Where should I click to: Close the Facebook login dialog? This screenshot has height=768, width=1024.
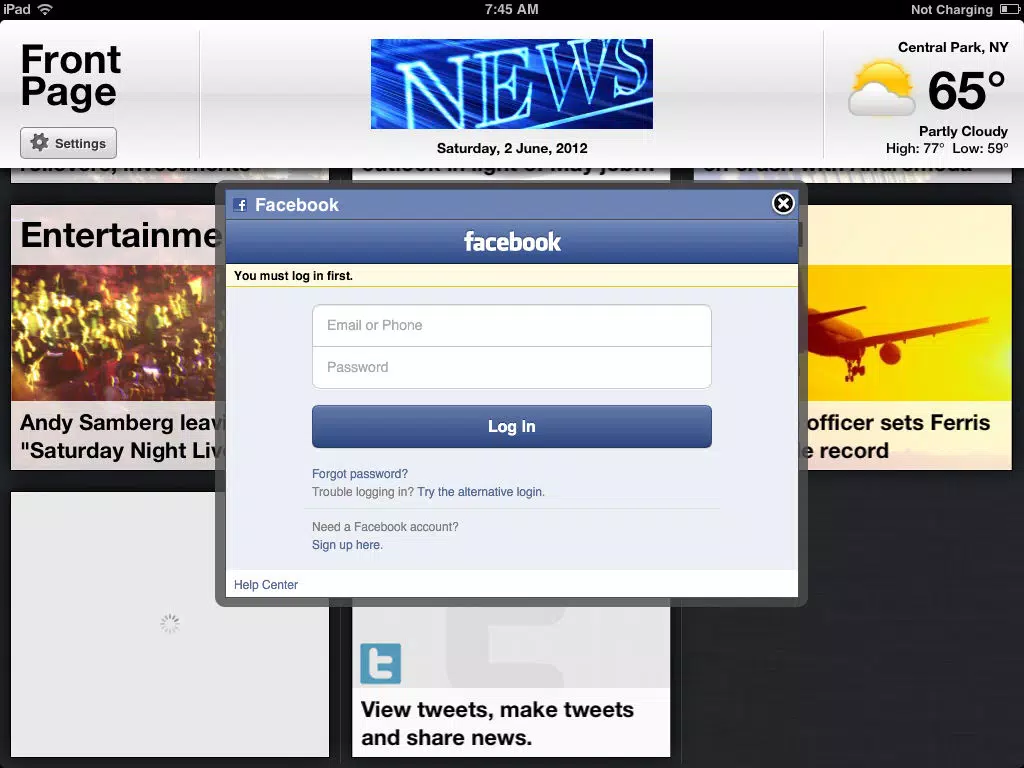click(x=783, y=204)
